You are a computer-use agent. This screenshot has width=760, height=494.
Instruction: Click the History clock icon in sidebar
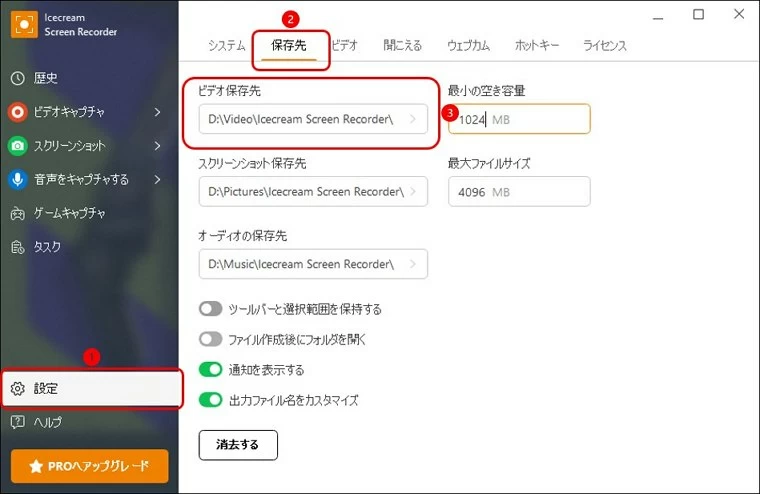point(18,78)
